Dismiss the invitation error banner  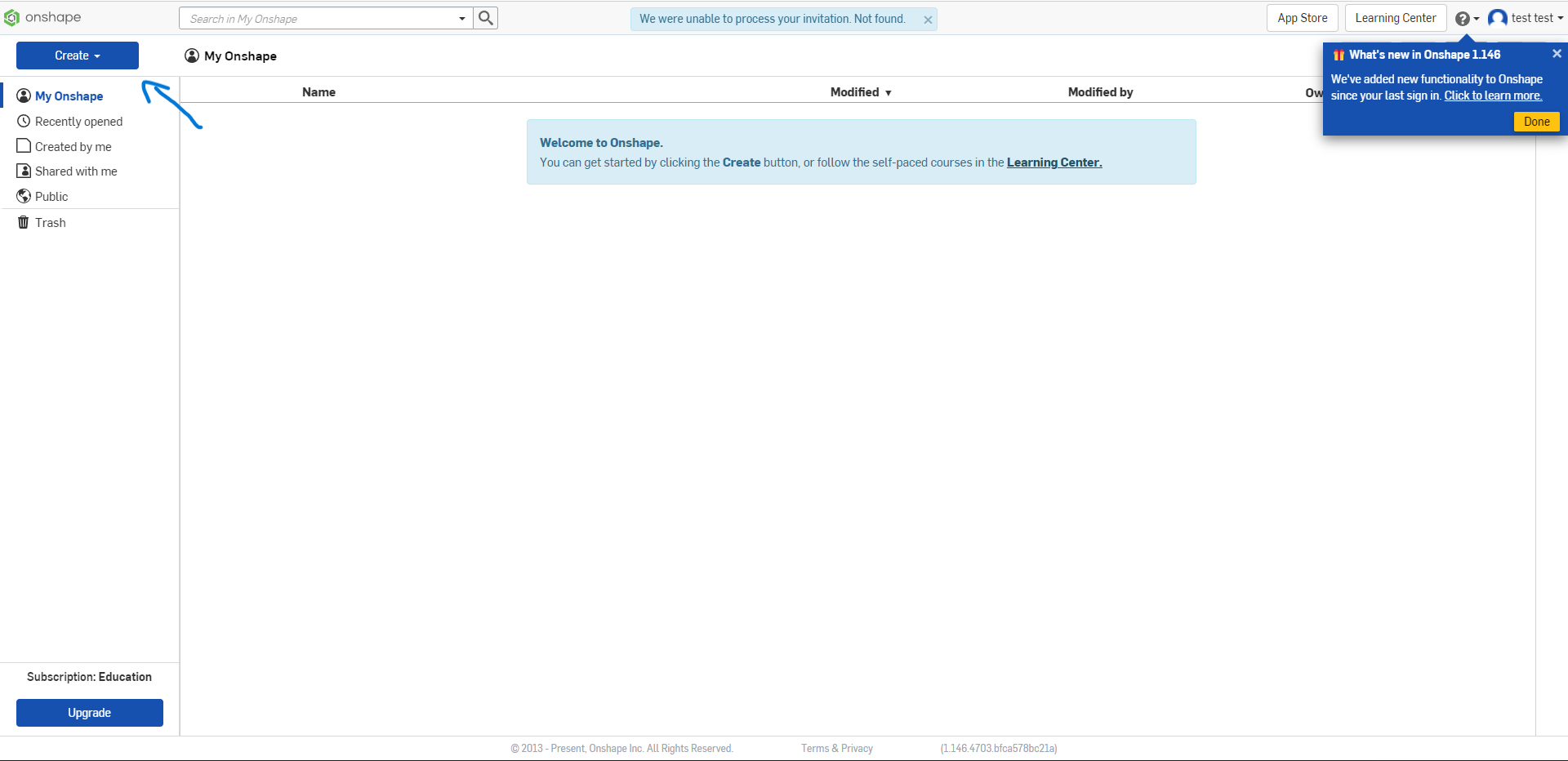(x=927, y=19)
